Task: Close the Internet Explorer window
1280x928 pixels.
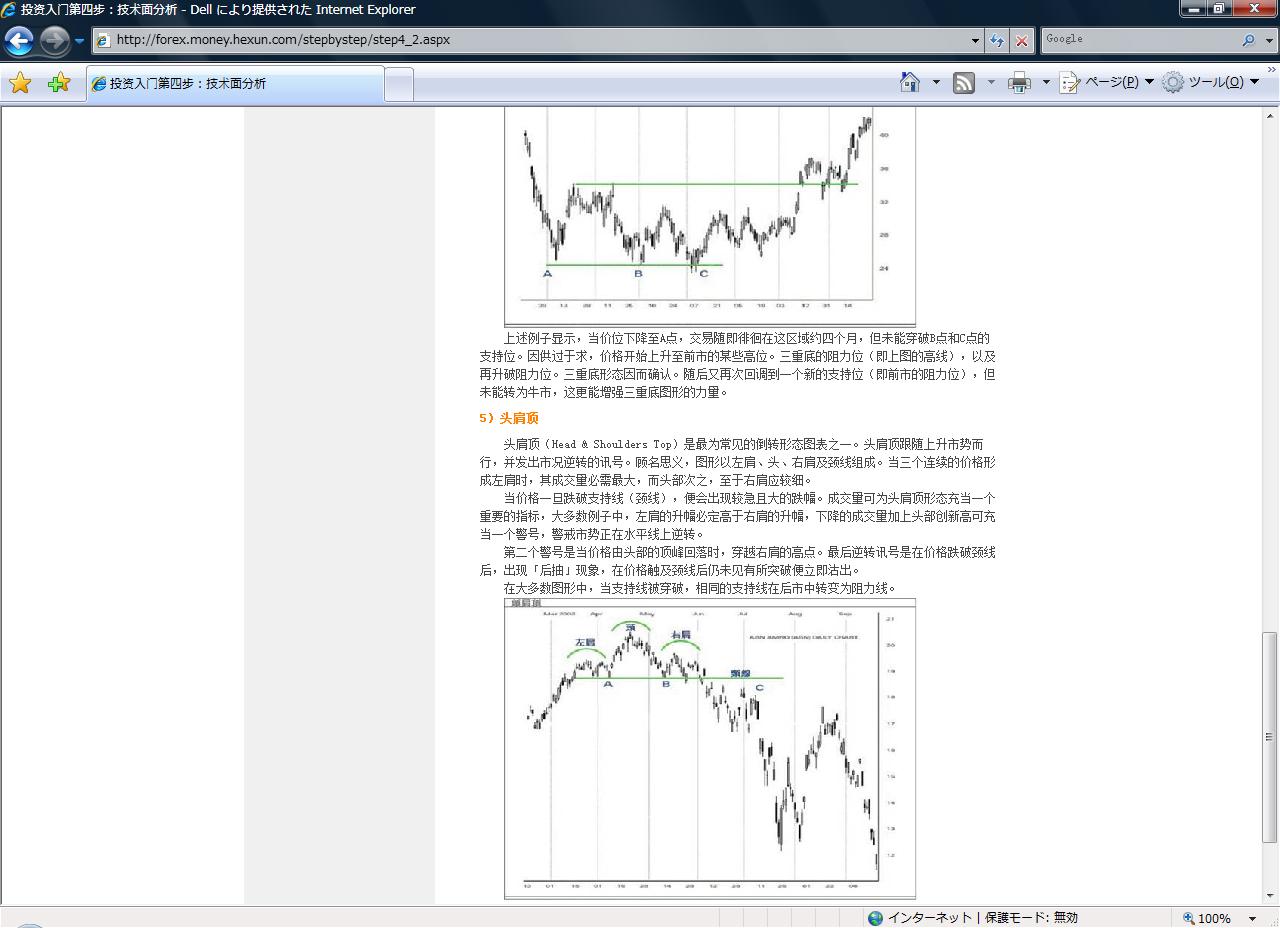Action: [x=1255, y=9]
